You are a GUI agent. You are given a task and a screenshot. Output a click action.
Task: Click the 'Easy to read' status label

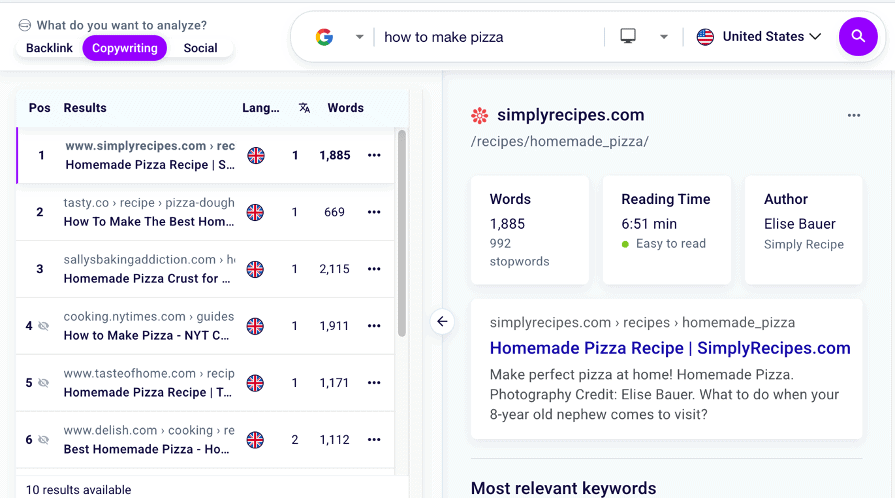tap(671, 244)
